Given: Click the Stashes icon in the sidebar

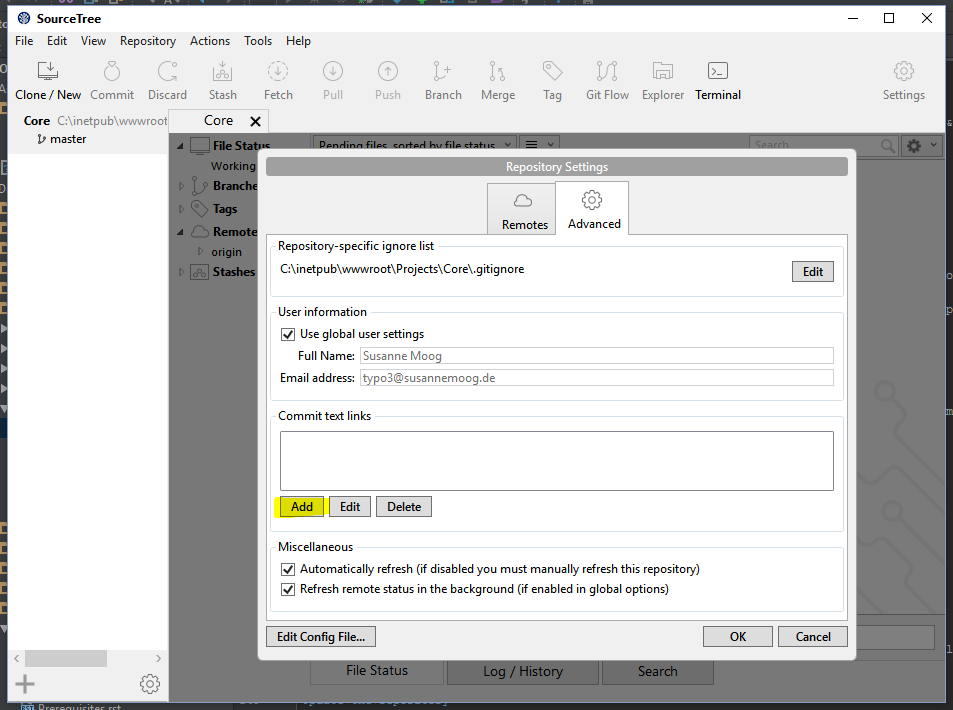Looking at the screenshot, I should tap(199, 272).
